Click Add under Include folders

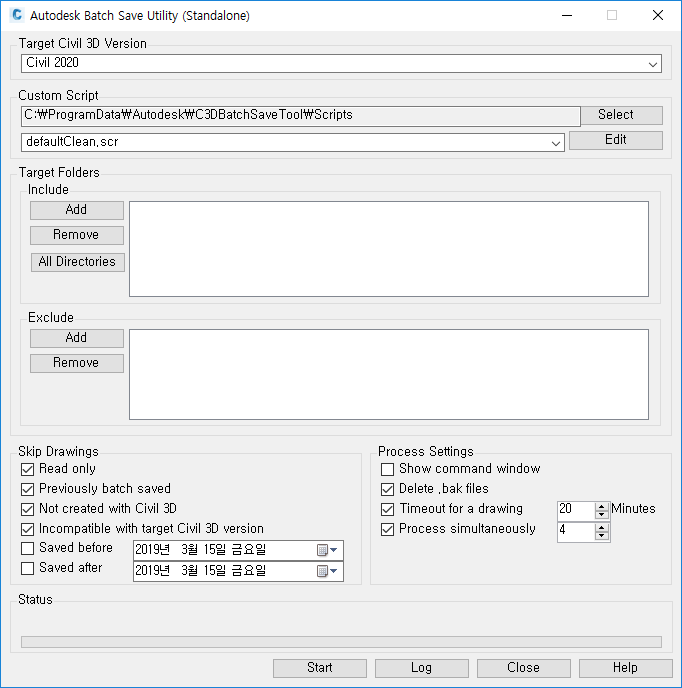pyautogui.click(x=77, y=210)
